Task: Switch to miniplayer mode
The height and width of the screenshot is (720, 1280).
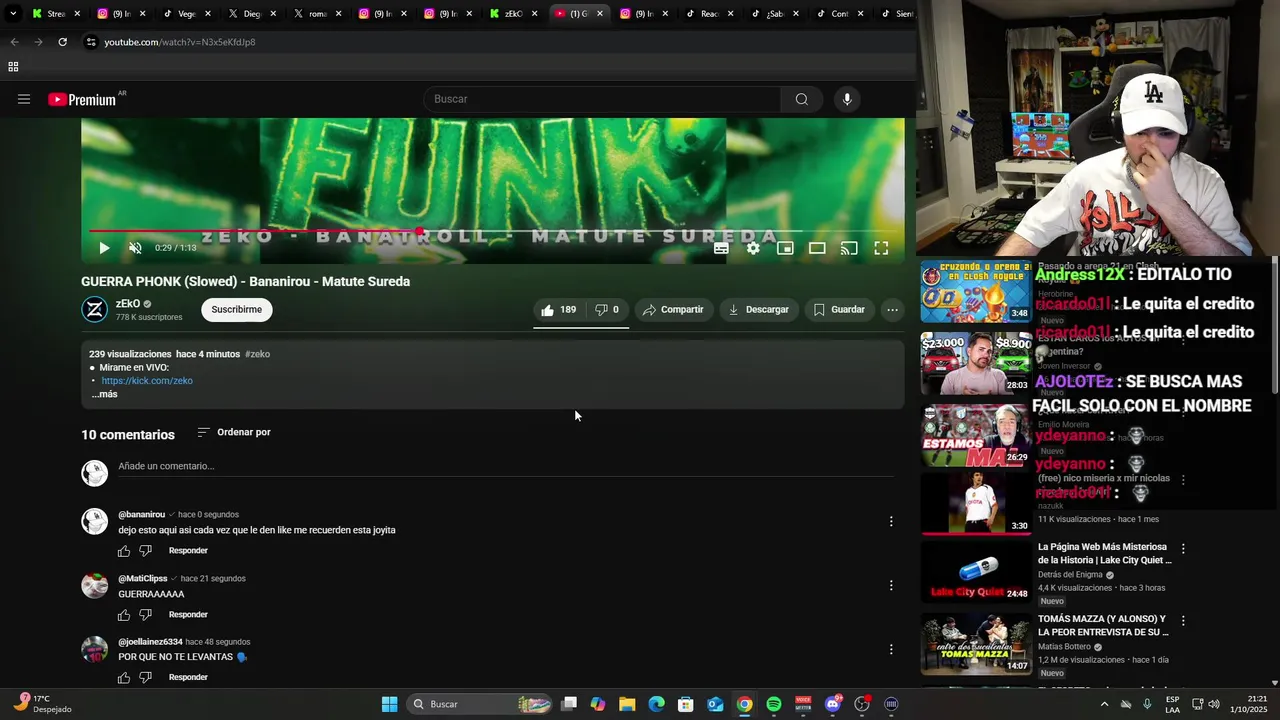Action: point(785,248)
